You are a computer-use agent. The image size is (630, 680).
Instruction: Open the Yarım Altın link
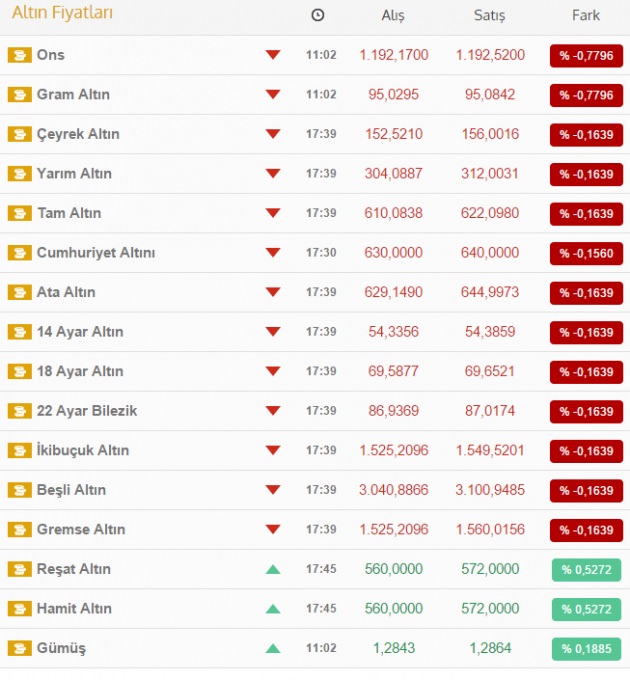74,174
